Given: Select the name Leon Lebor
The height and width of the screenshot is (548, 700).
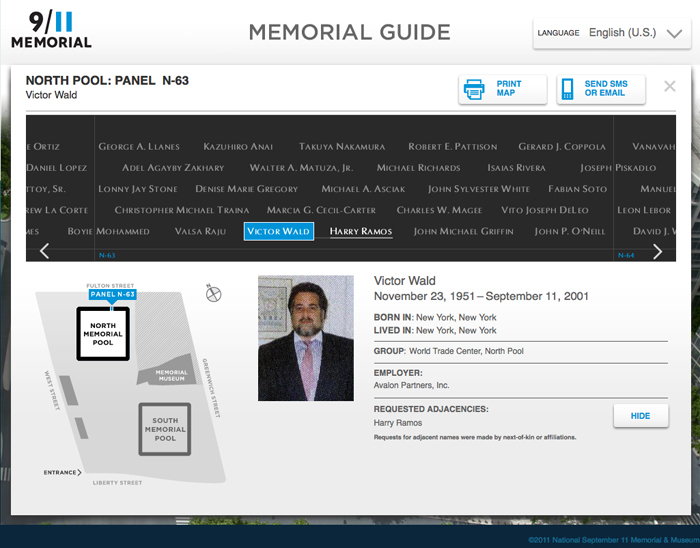Looking at the screenshot, I should tap(644, 210).
